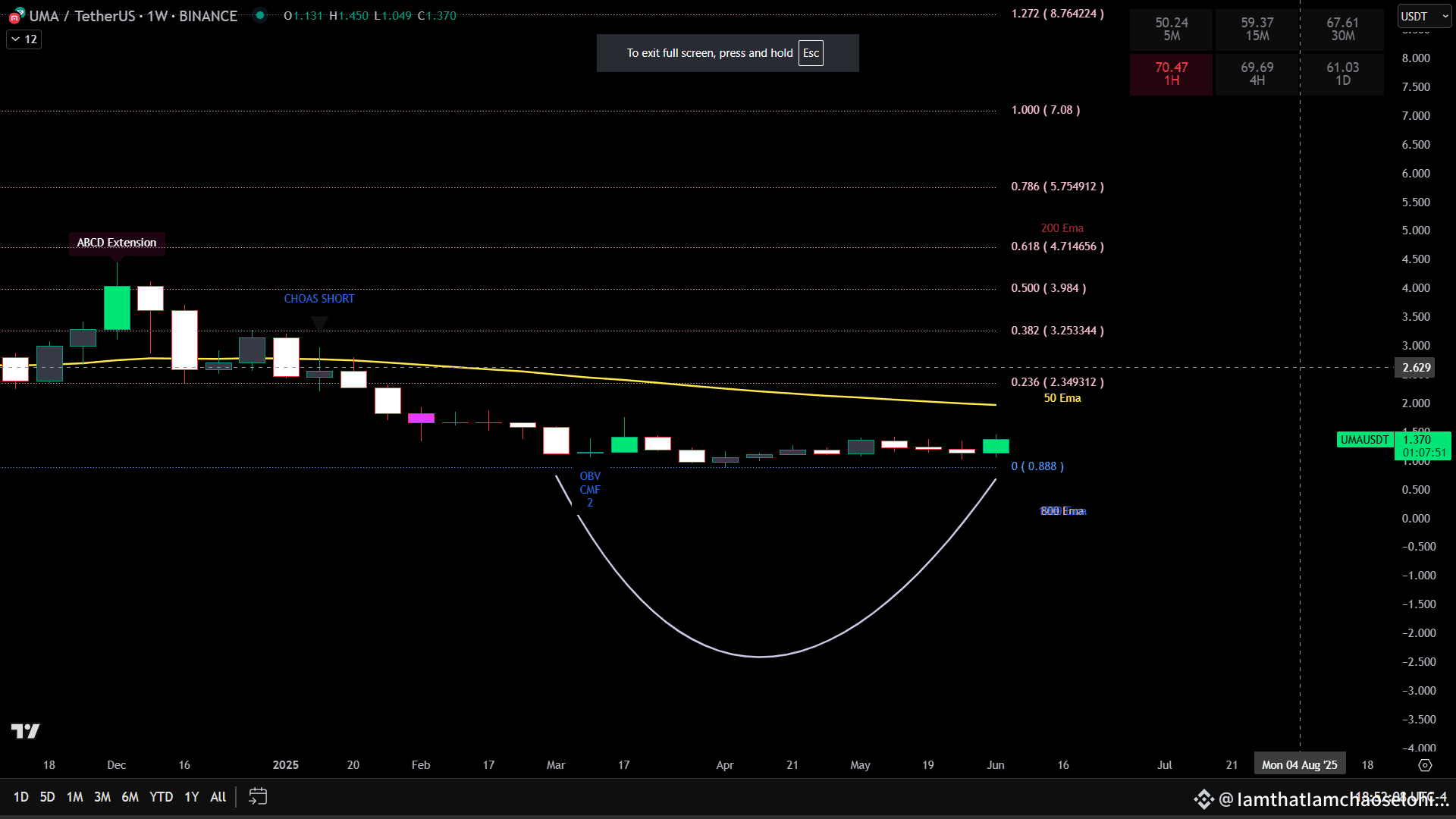Click the Mar label on time axis
This screenshot has height=819, width=1456.
(556, 765)
